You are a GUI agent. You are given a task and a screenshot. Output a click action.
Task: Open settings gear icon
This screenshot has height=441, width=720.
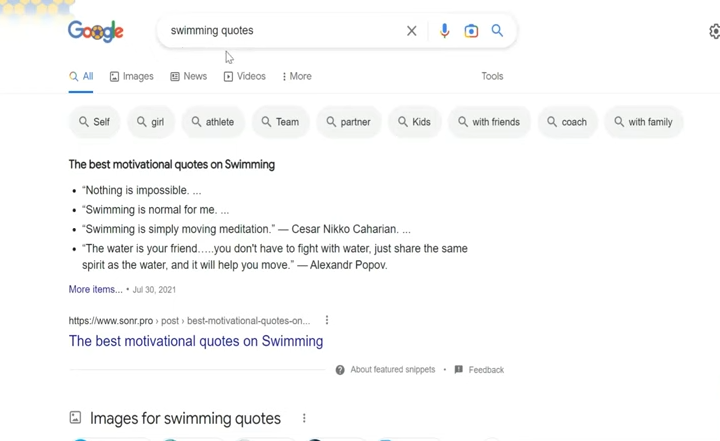pos(714,31)
